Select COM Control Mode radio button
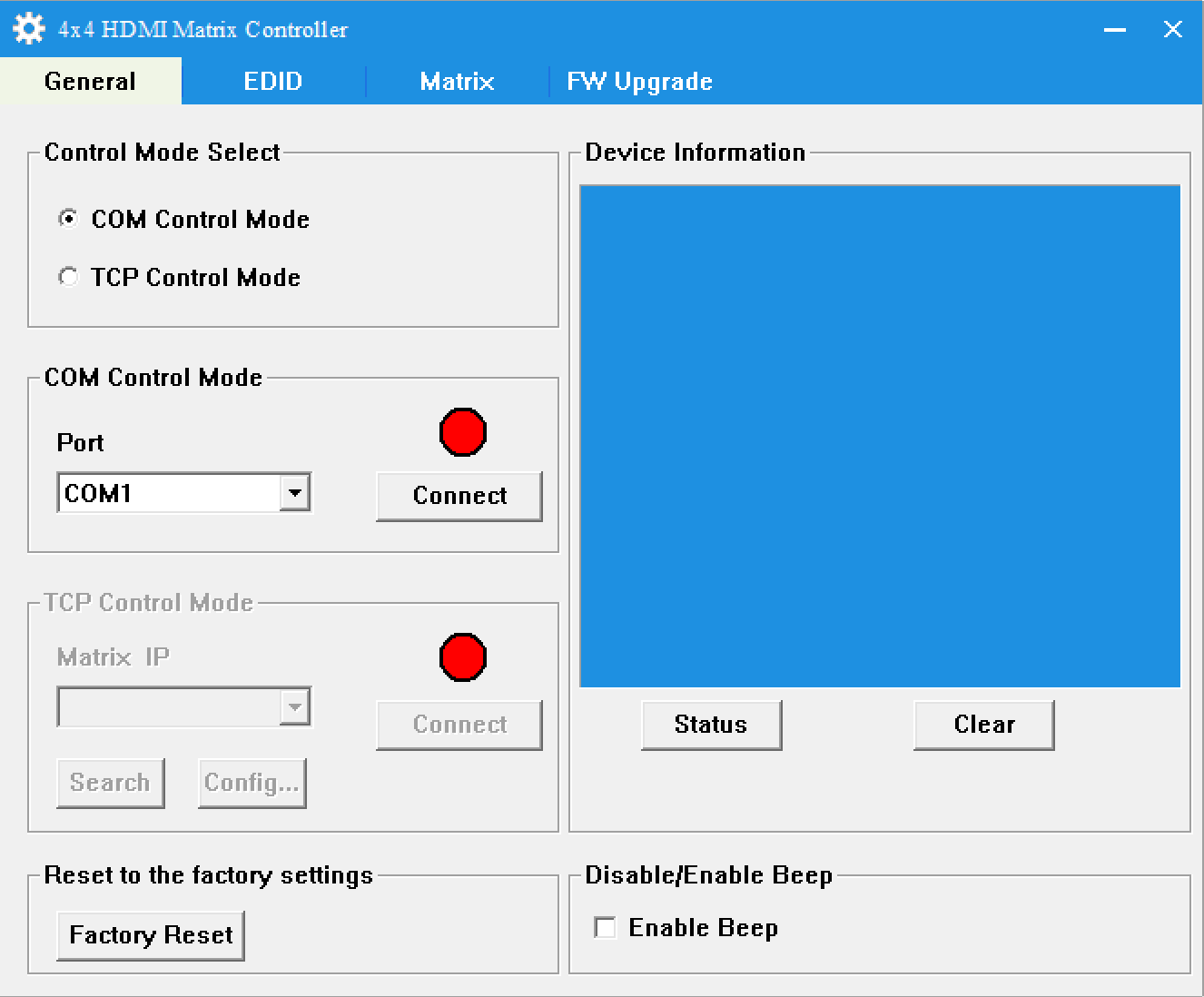Screen dimensions: 1204x997 pyautogui.click(x=68, y=219)
